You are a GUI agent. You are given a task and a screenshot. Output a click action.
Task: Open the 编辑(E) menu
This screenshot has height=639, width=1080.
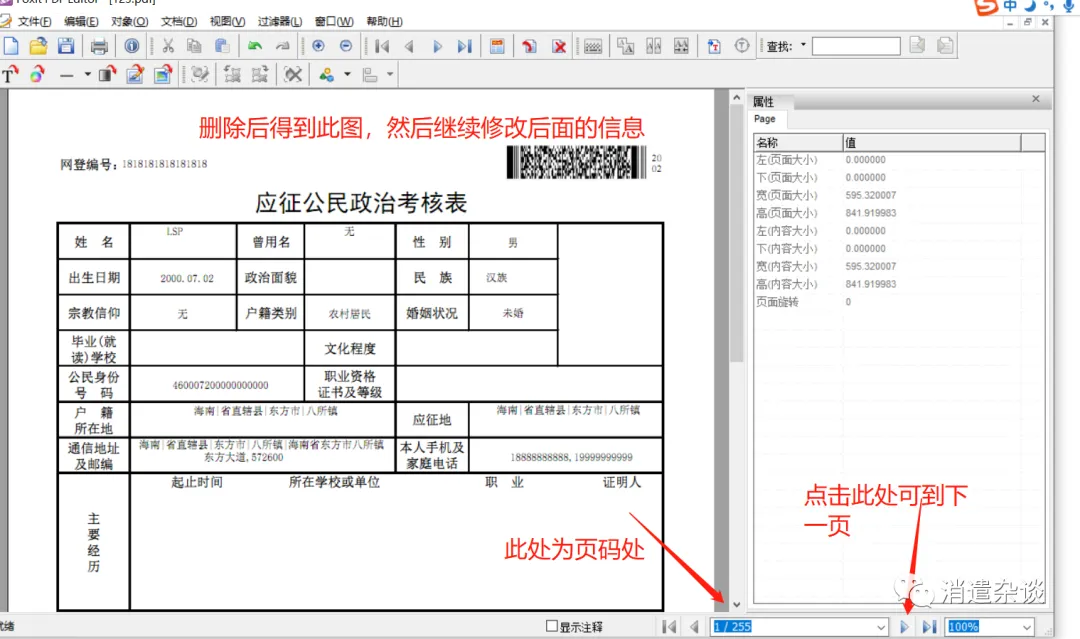point(81,21)
